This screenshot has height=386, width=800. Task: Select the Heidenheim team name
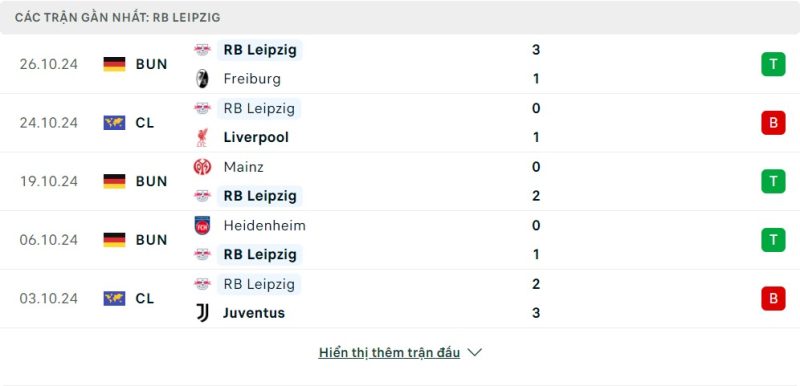264,225
